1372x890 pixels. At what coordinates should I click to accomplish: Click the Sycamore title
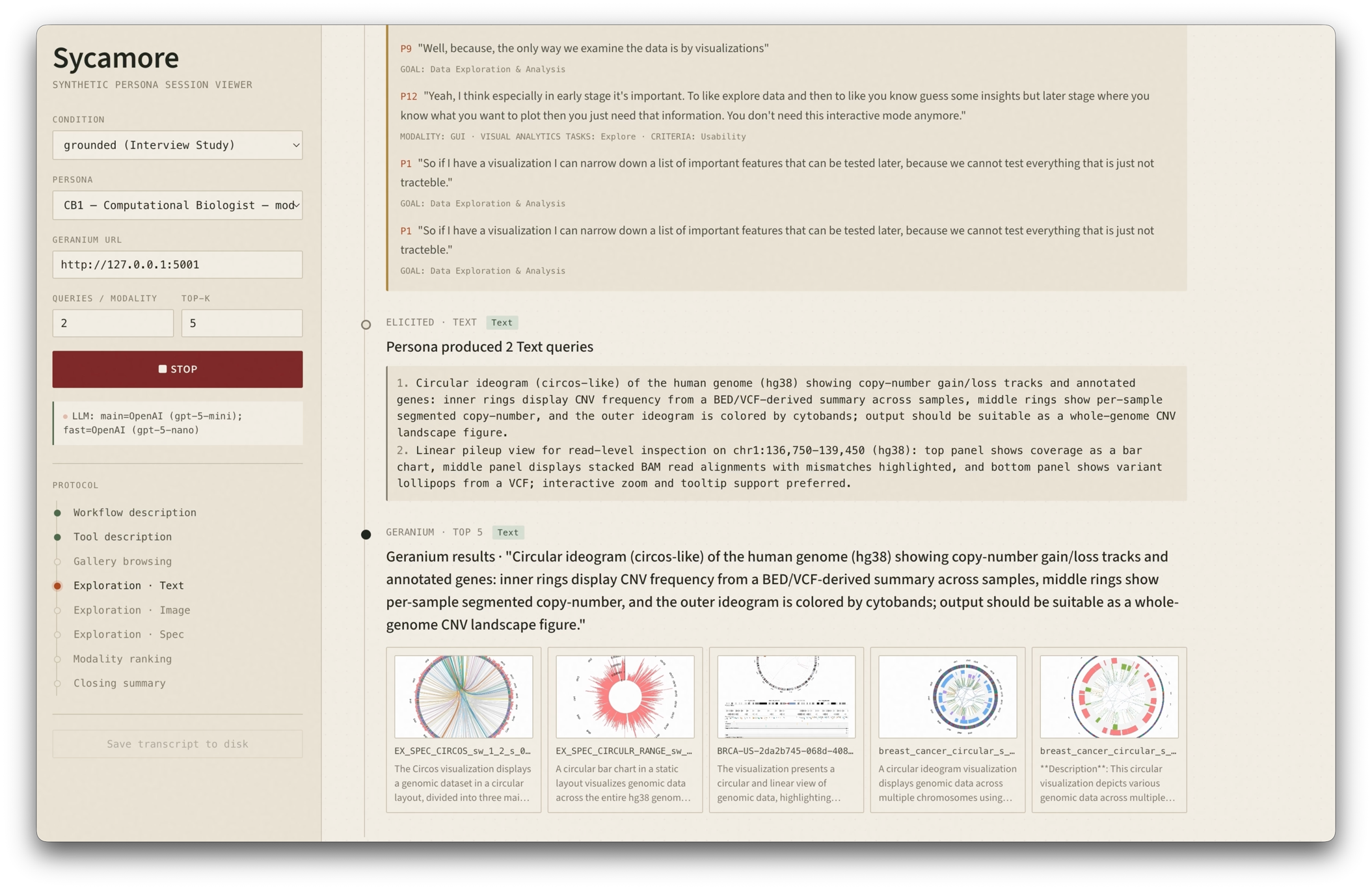[x=116, y=58]
